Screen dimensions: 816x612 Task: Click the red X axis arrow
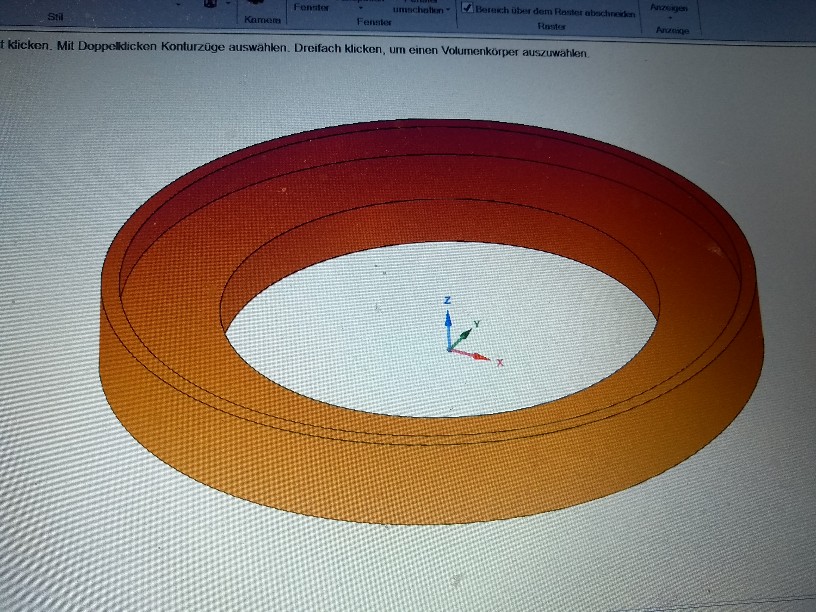[x=479, y=356]
